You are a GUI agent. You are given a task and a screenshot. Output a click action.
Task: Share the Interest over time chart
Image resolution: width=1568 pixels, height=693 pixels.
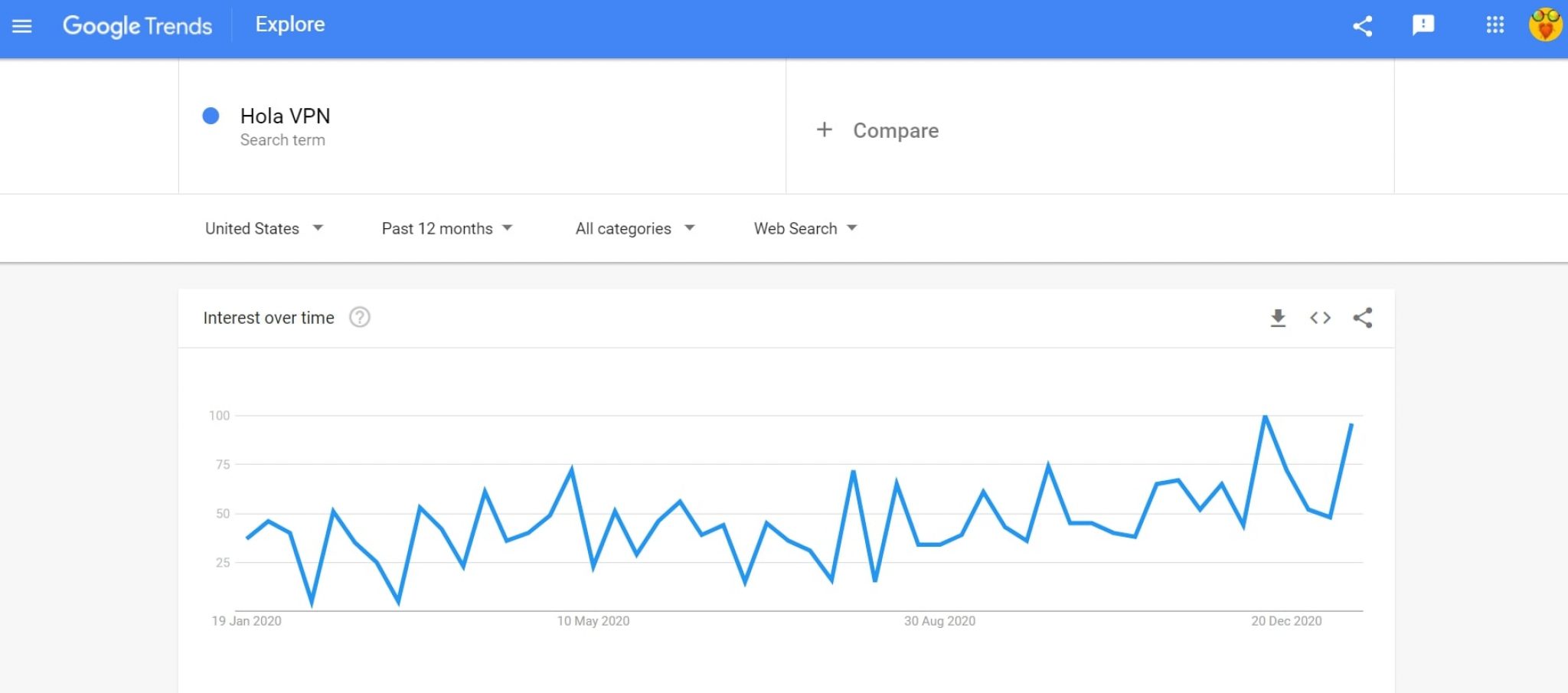tap(1362, 318)
